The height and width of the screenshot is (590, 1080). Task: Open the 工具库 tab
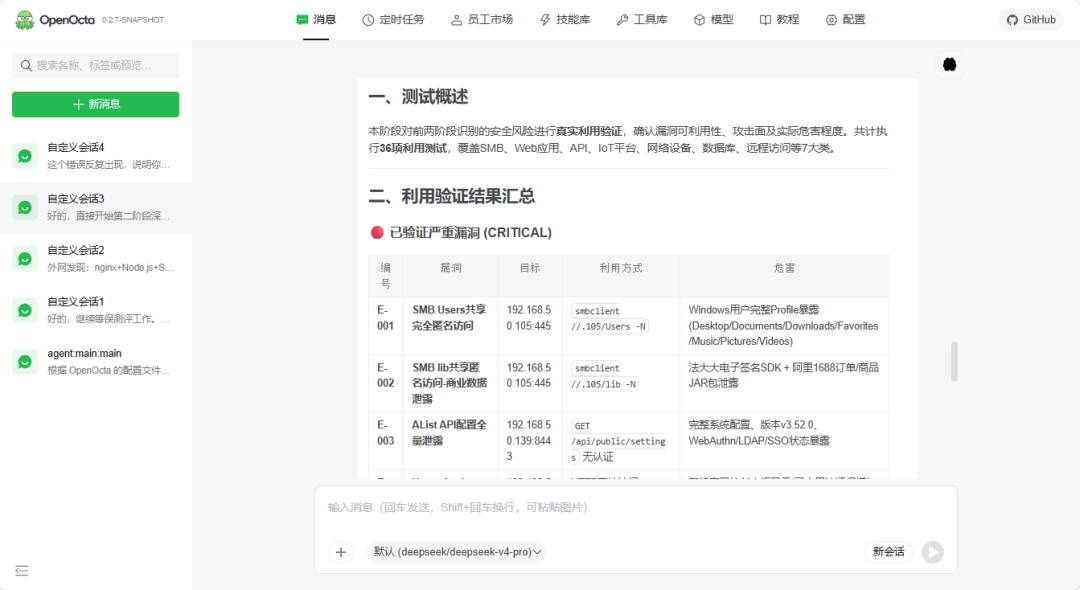pos(642,20)
